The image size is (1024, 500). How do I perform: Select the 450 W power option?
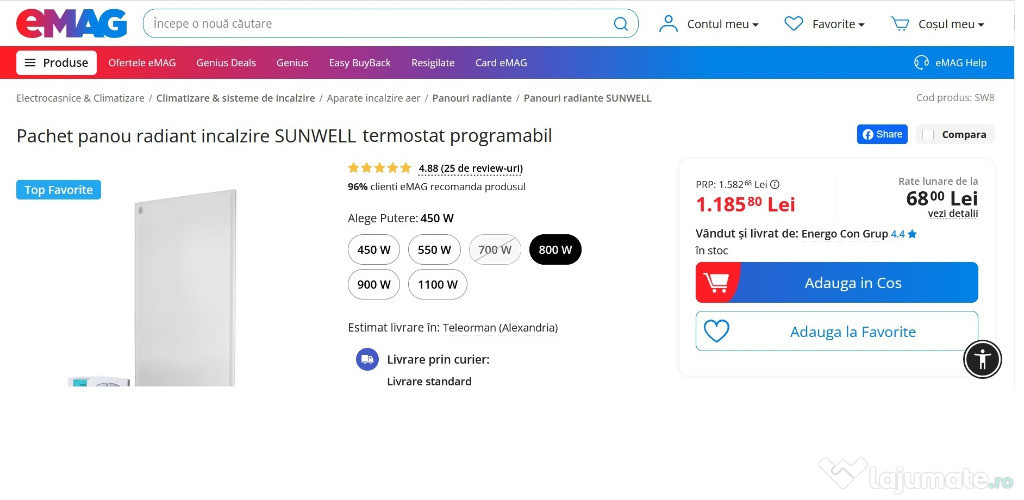pyautogui.click(x=374, y=250)
